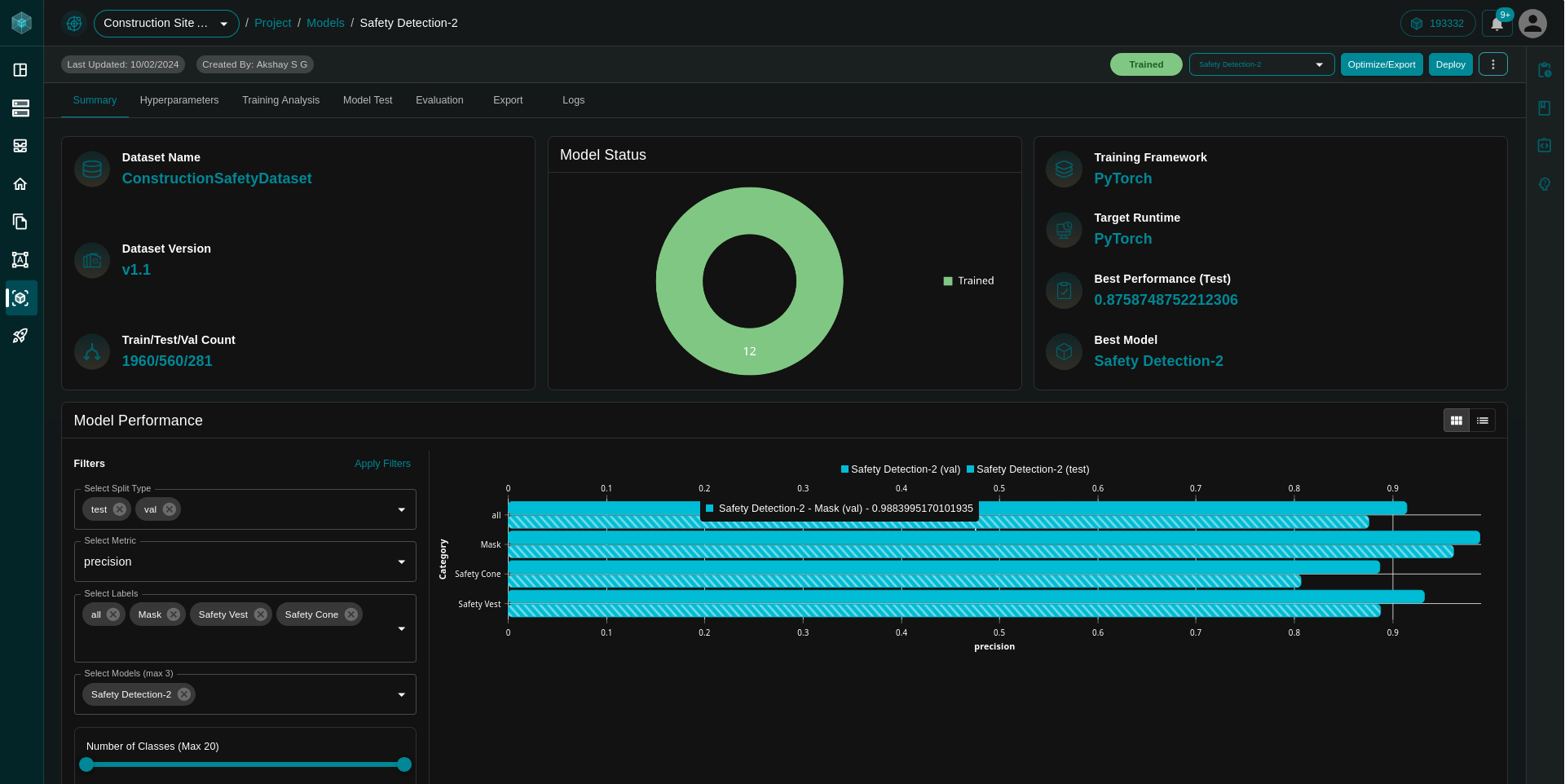Switch Model Performance to list view
The width and height of the screenshot is (1565, 784).
click(x=1483, y=421)
